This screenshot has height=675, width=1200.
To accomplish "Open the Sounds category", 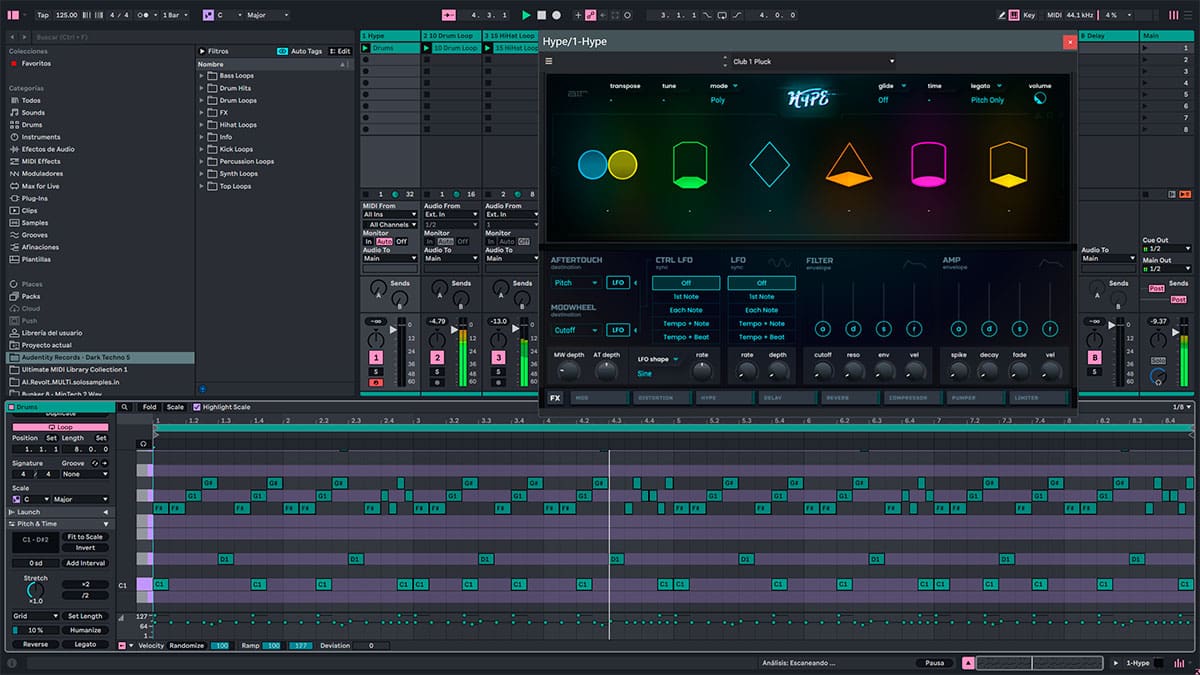I will coord(33,113).
